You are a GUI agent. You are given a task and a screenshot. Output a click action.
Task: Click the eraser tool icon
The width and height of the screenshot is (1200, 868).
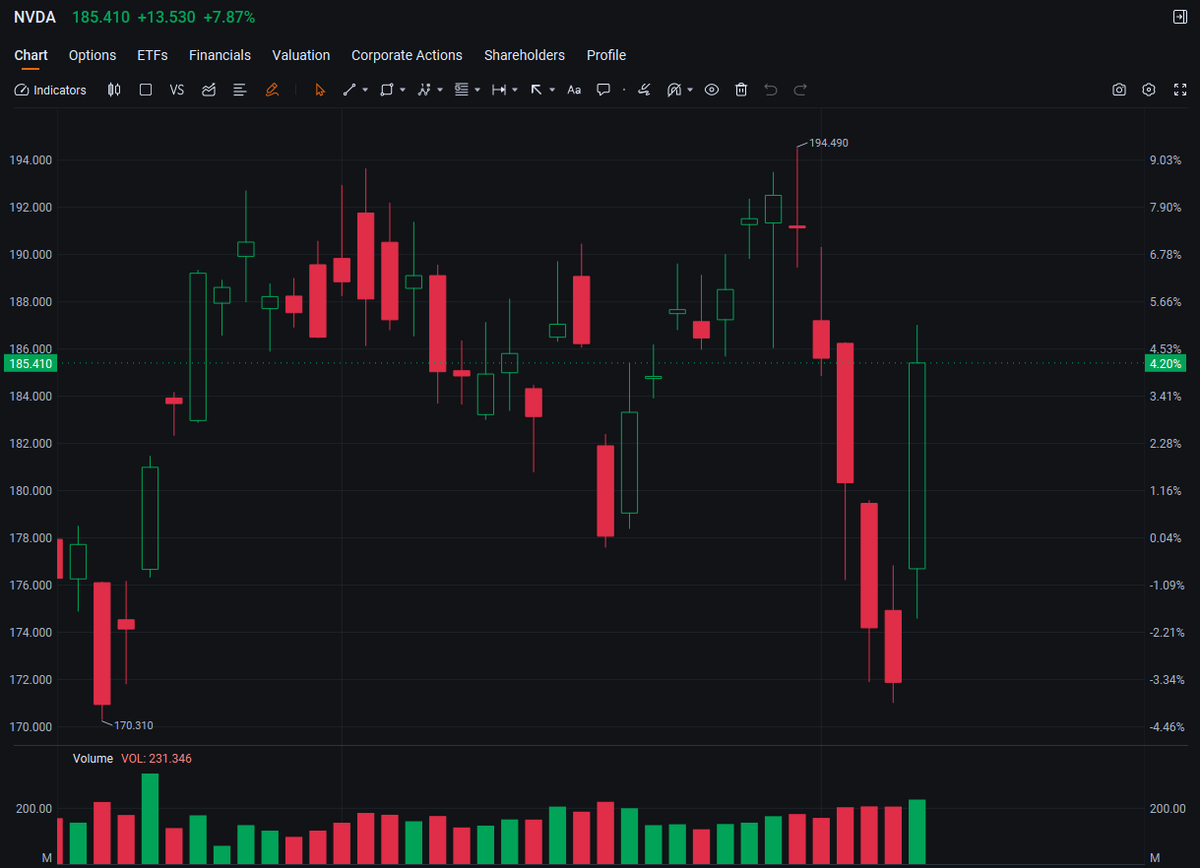pos(645,90)
